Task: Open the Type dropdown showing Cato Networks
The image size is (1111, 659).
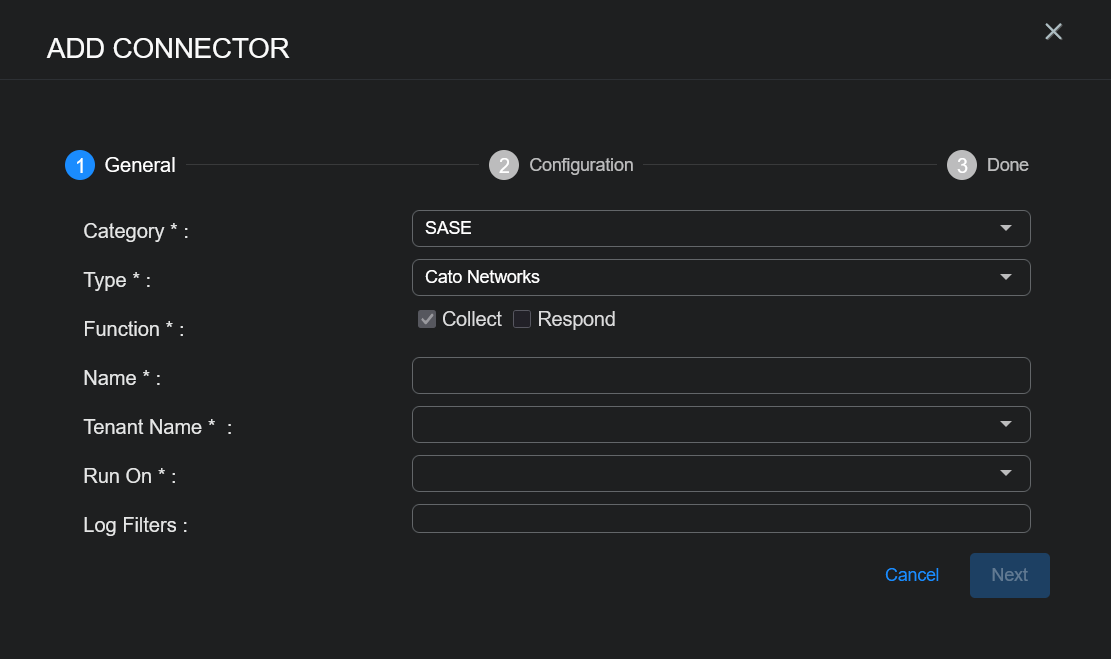Action: tap(700, 278)
